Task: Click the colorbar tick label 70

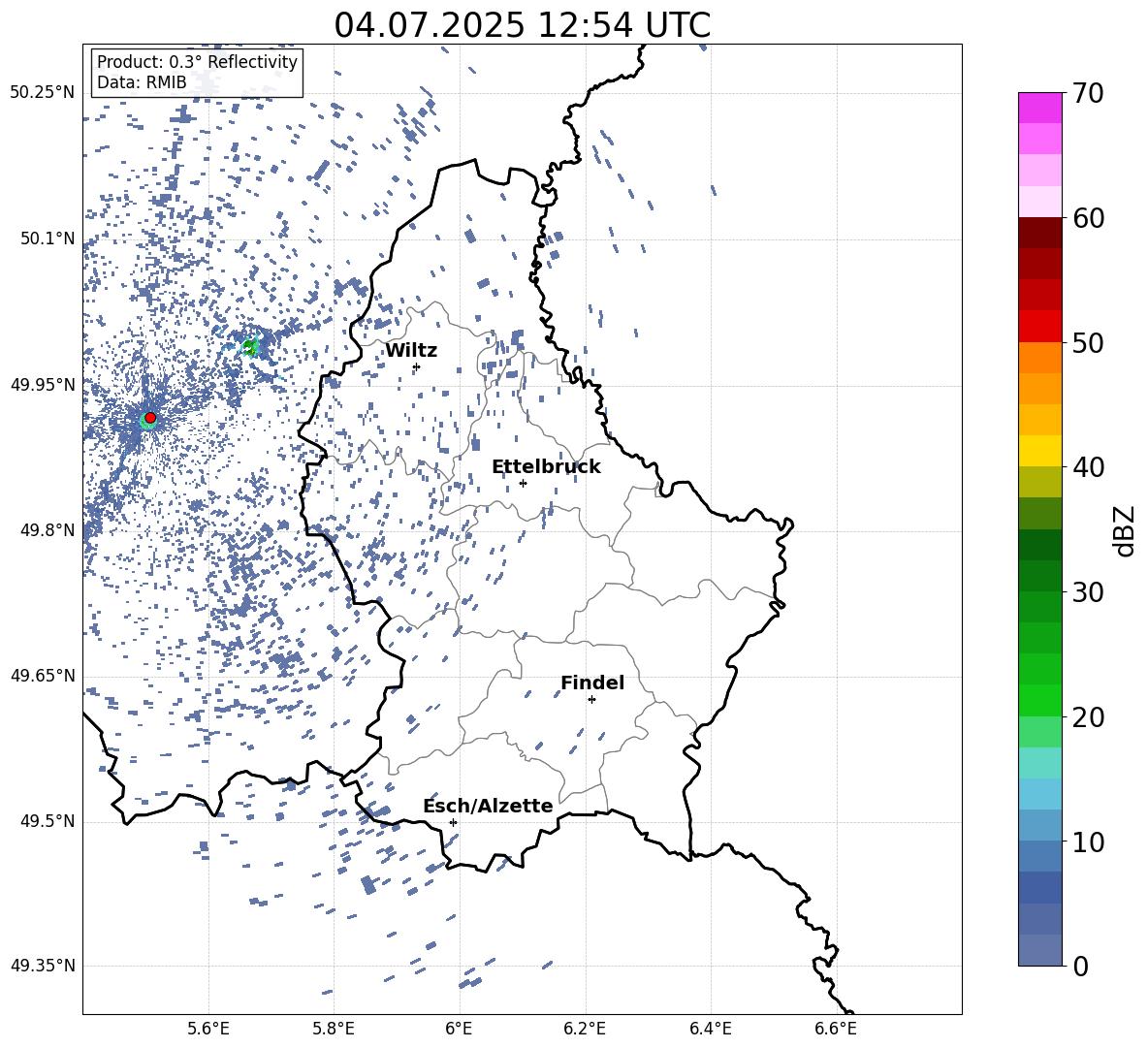Action: tap(1088, 94)
